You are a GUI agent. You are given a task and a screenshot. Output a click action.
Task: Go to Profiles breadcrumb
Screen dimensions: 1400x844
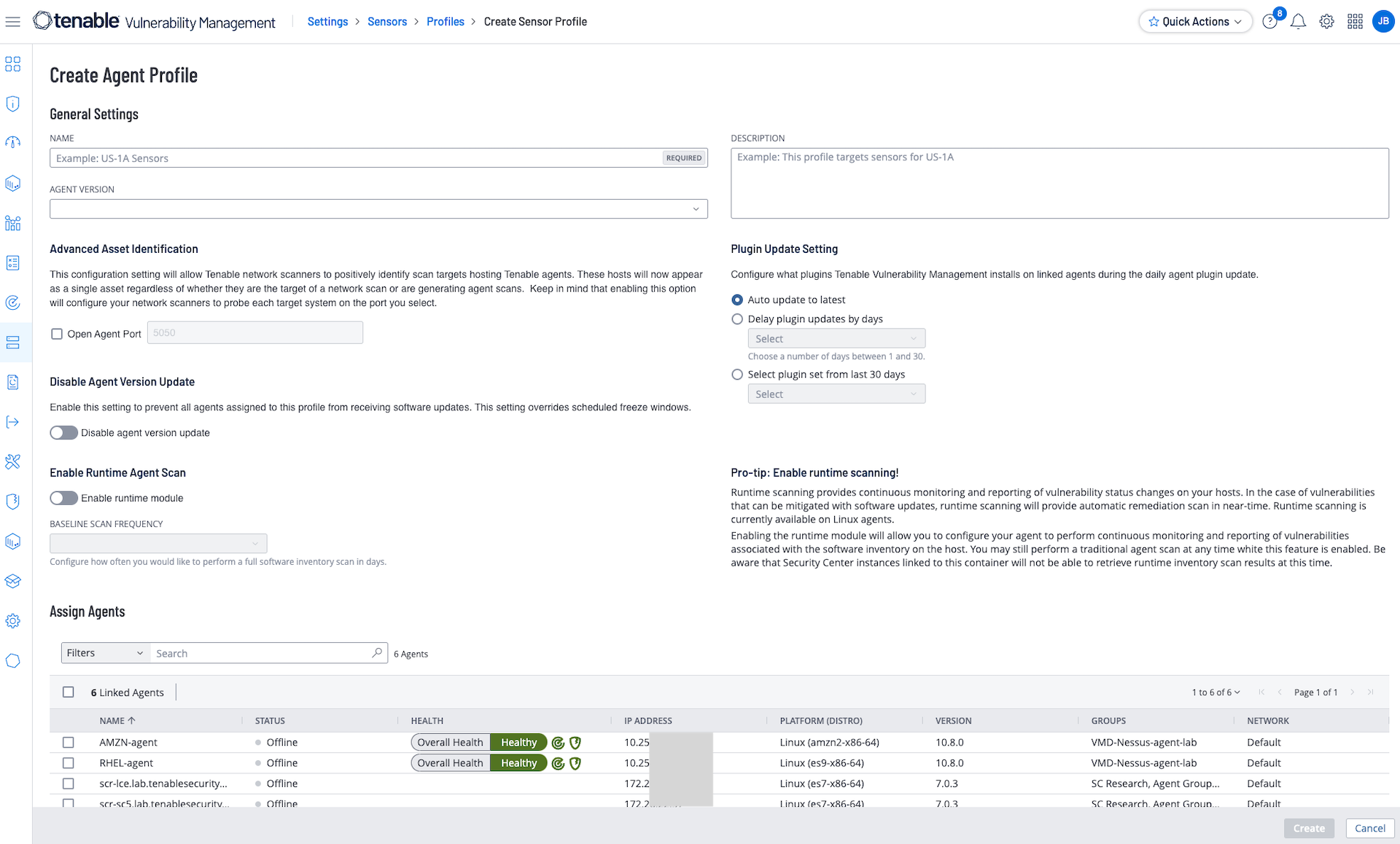446,22
